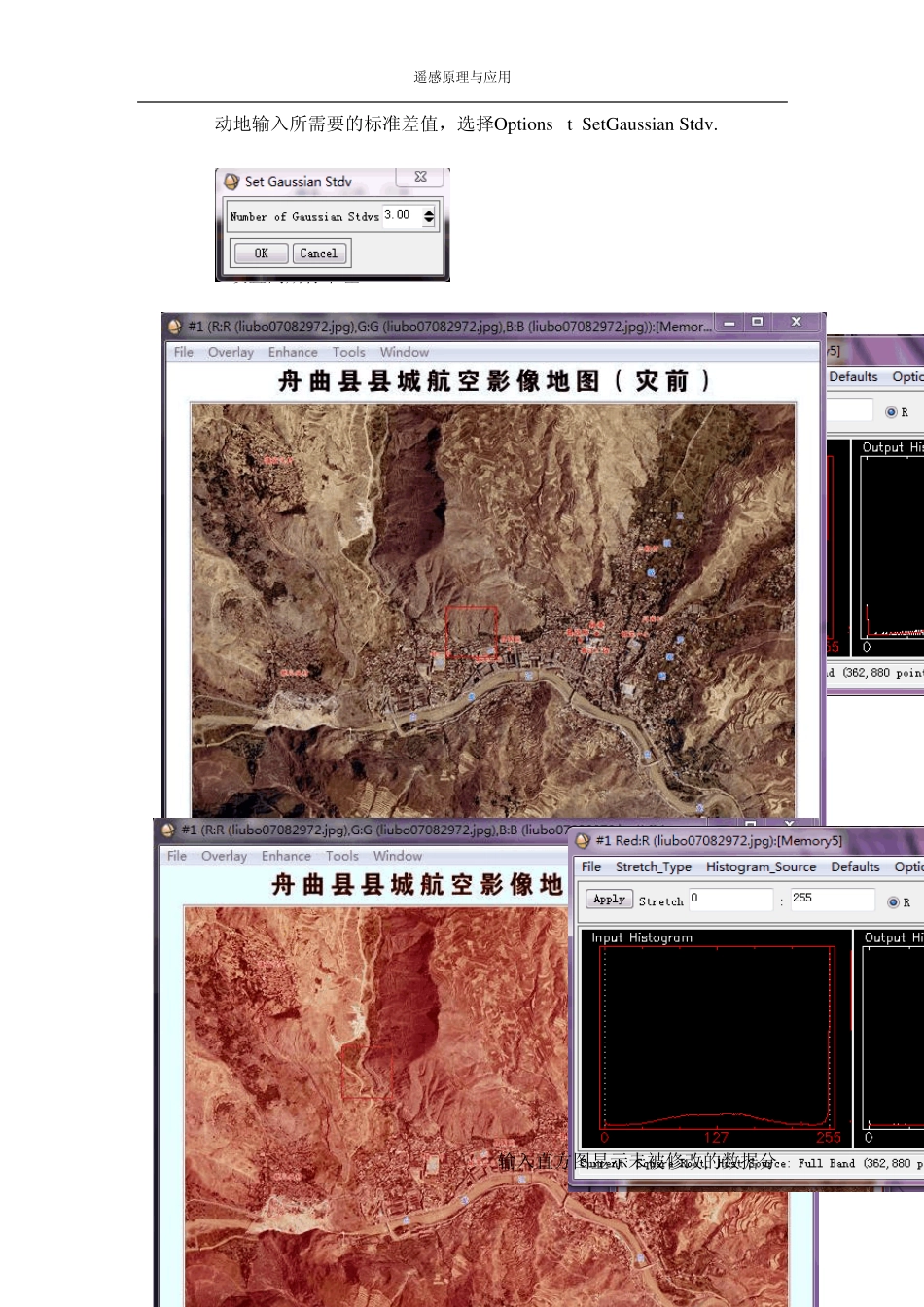The height and width of the screenshot is (1307, 924).
Task: Open Enhance menu in the upper image window
Action: coord(293,352)
